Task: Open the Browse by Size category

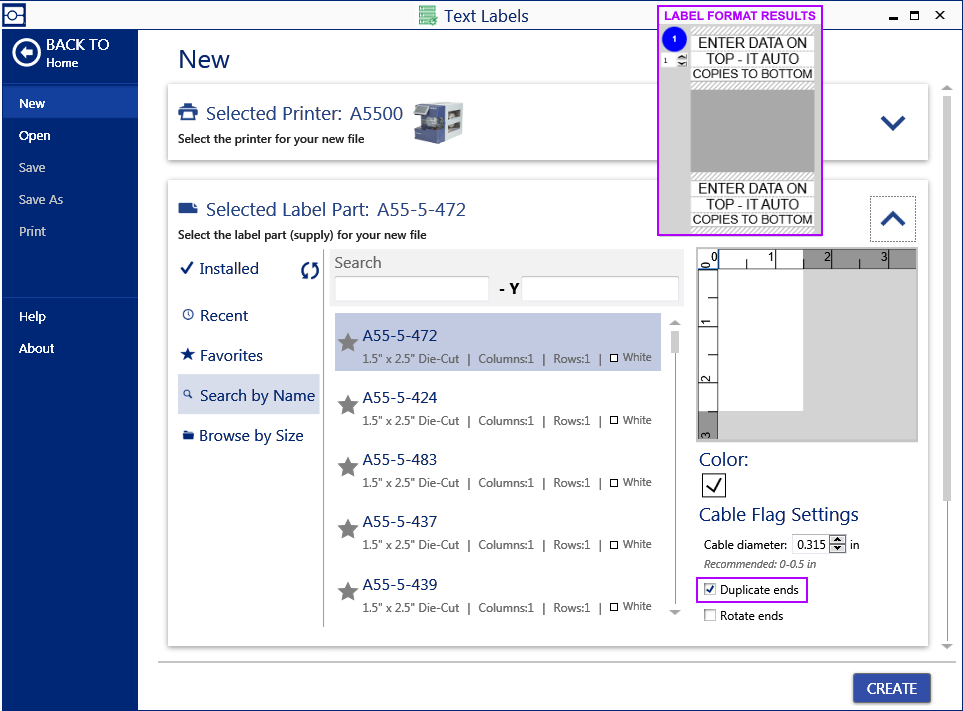Action: click(250, 436)
